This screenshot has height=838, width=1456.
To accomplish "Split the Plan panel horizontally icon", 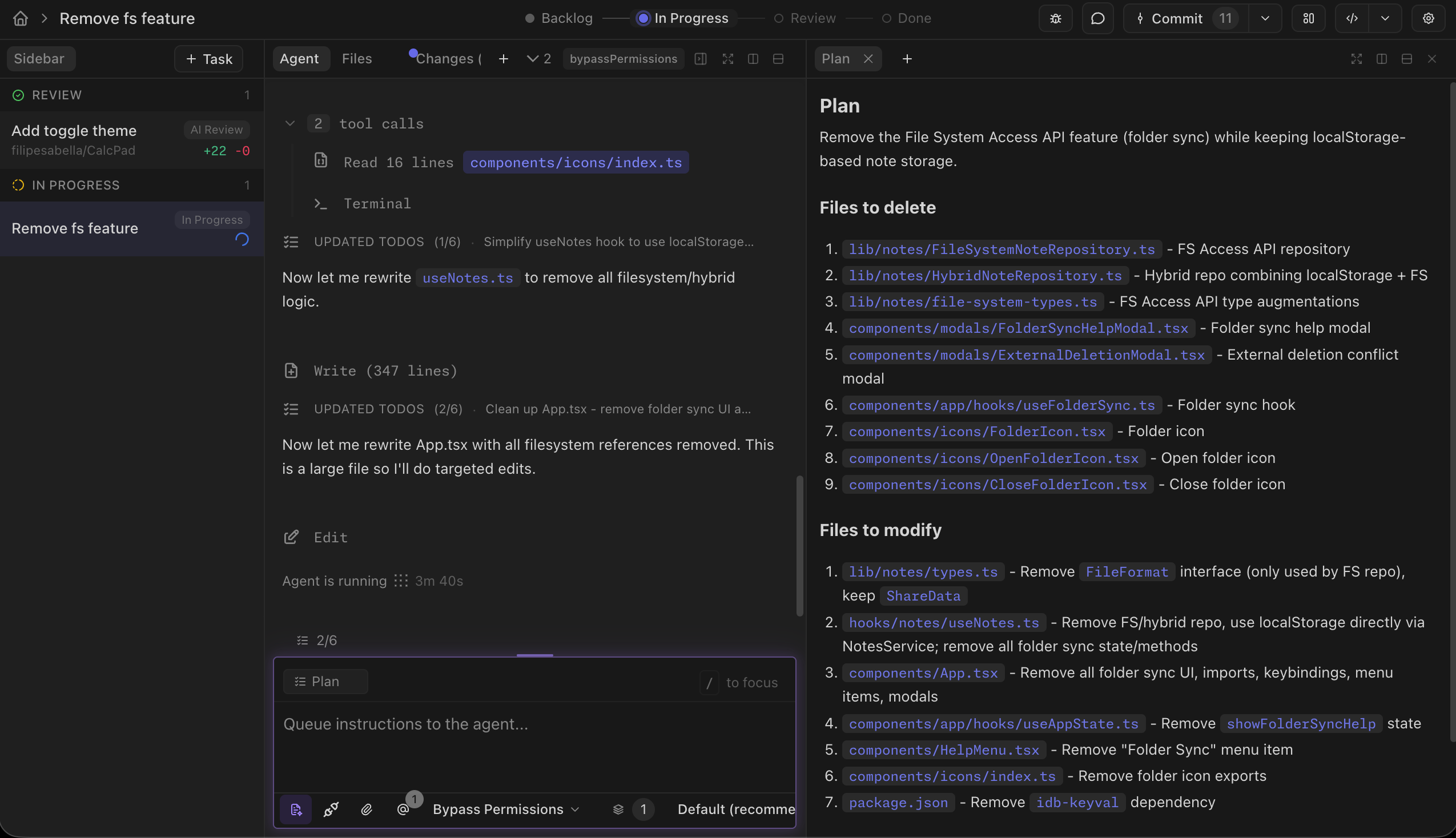I will [x=1406, y=59].
